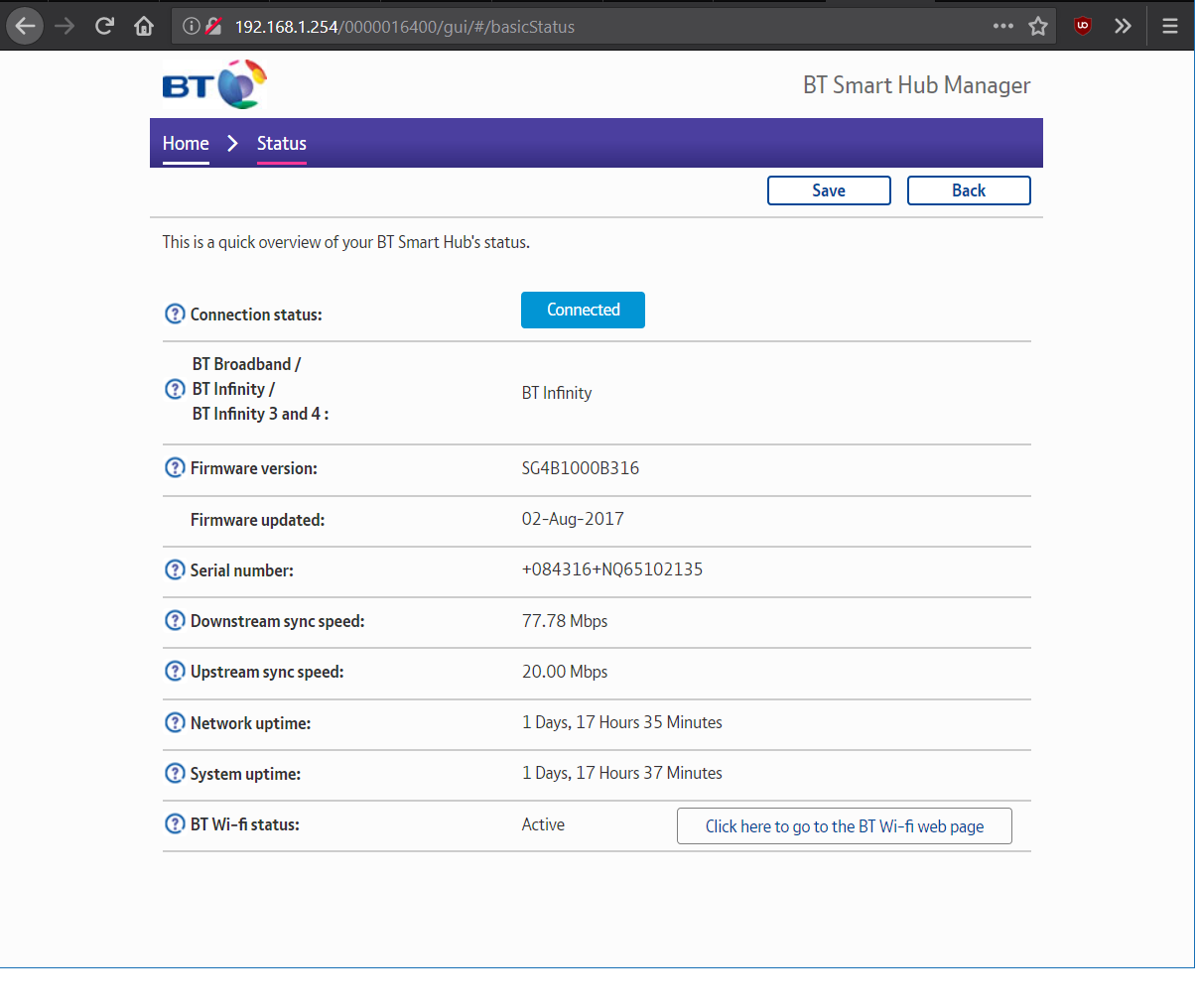Screen dimensions: 1197x1008
Task: Click the help icon next to Firmware version
Action: pyautogui.click(x=175, y=468)
